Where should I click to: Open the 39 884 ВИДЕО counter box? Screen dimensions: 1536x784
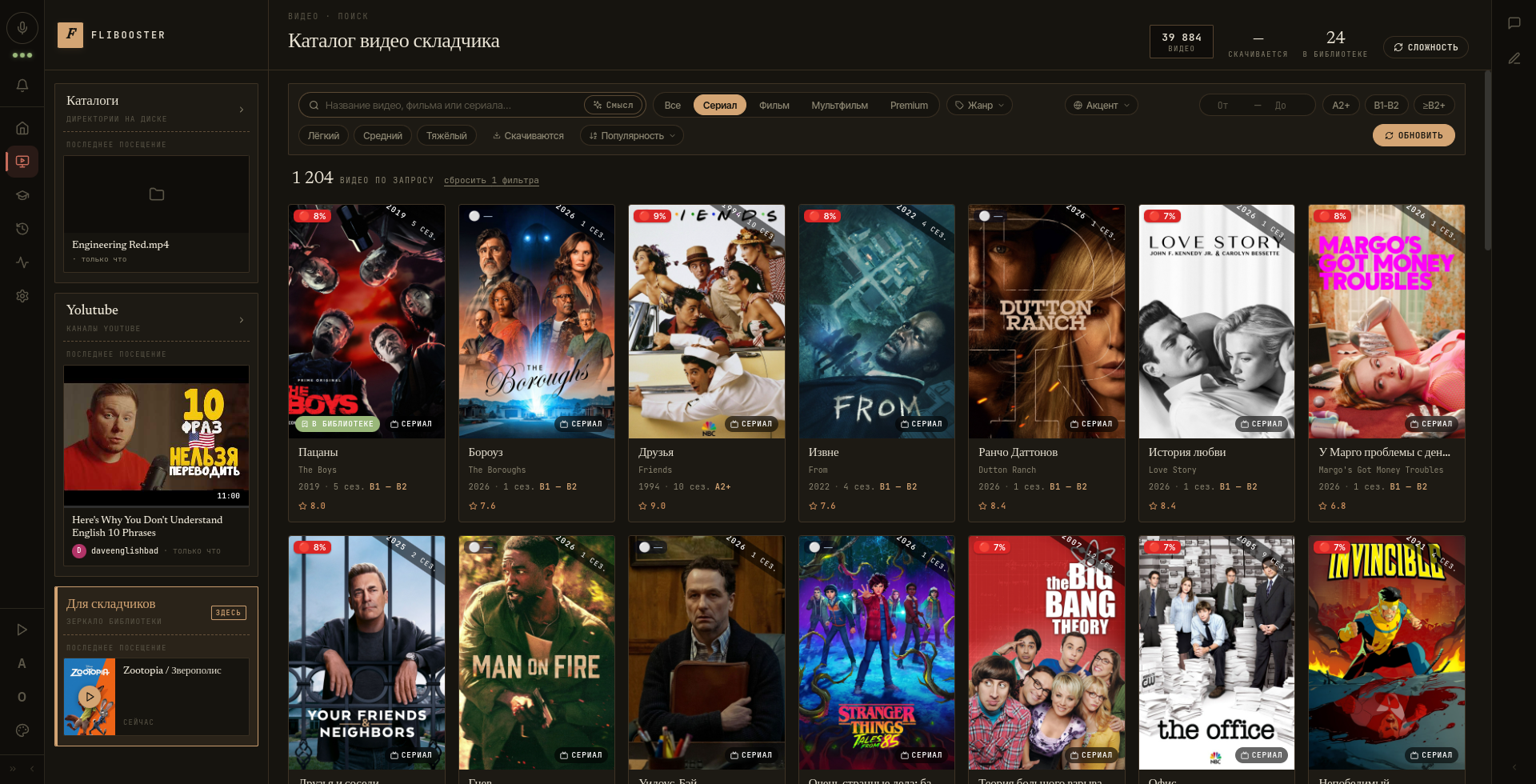tap(1182, 42)
